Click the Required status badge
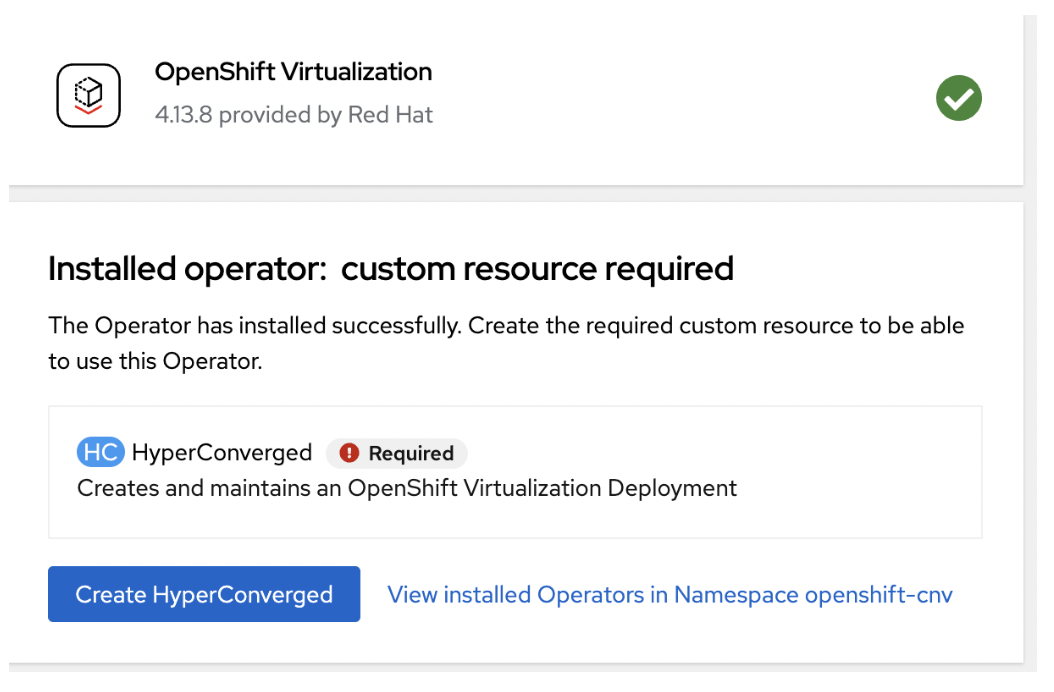The width and height of the screenshot is (1054, 692). coord(396,453)
